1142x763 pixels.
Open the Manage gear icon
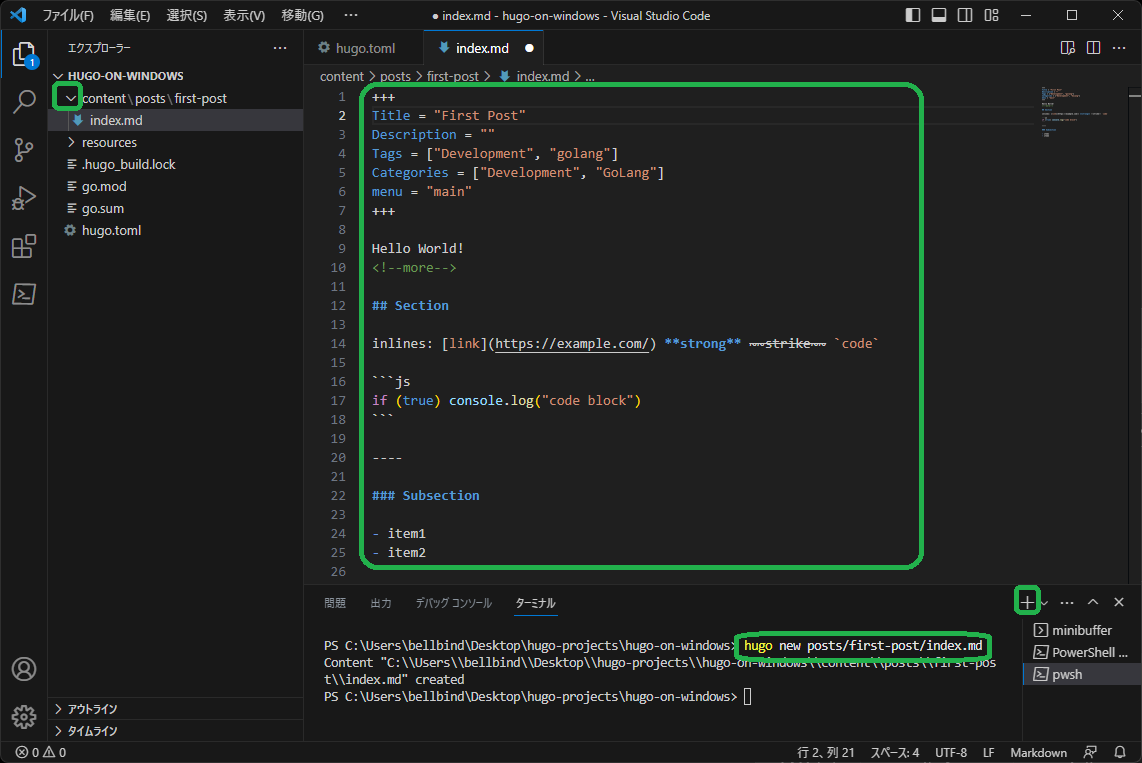[24, 716]
